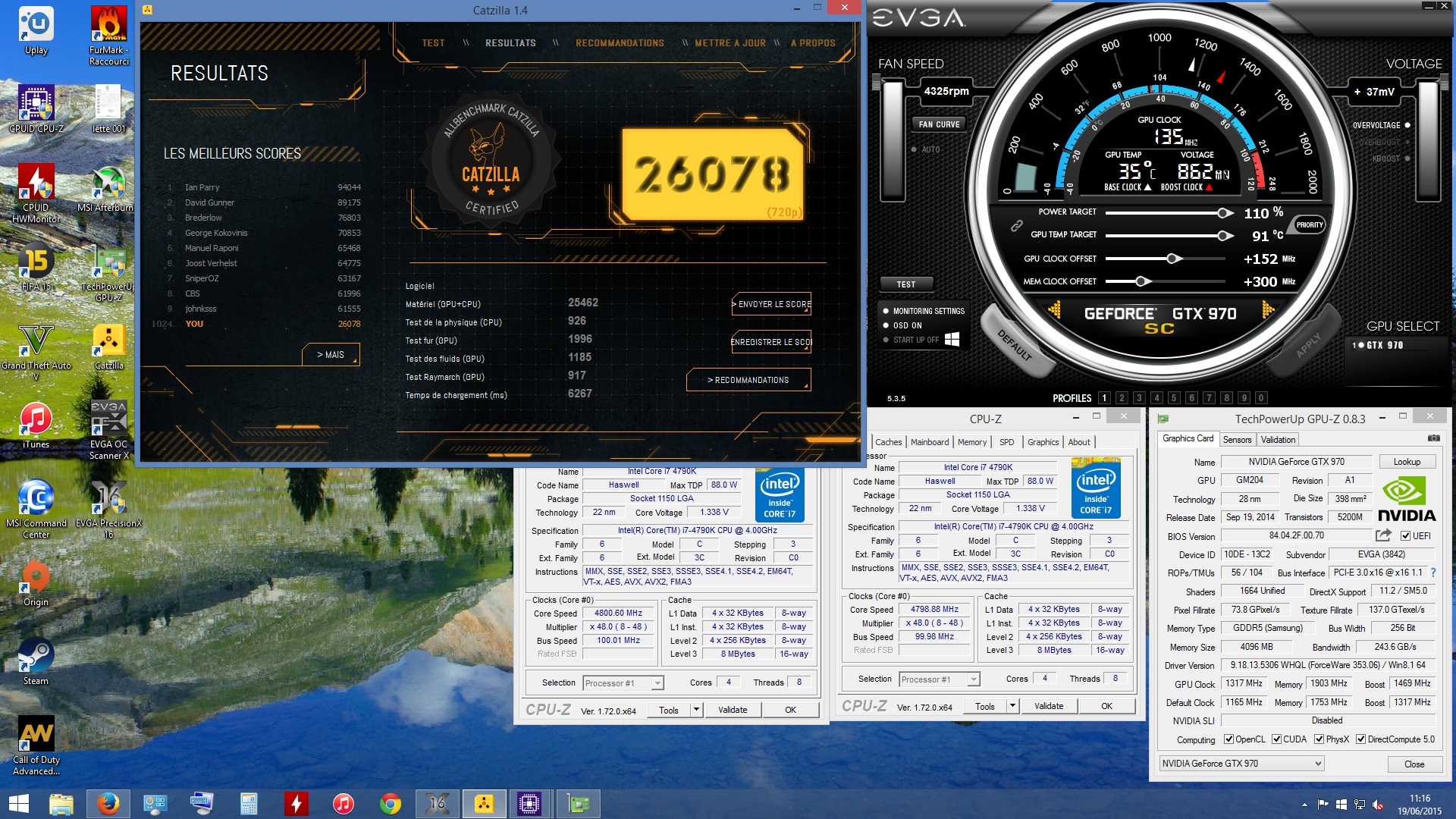The height and width of the screenshot is (819, 1456).
Task: Click the Power Target slider handle
Action: (x=1224, y=213)
